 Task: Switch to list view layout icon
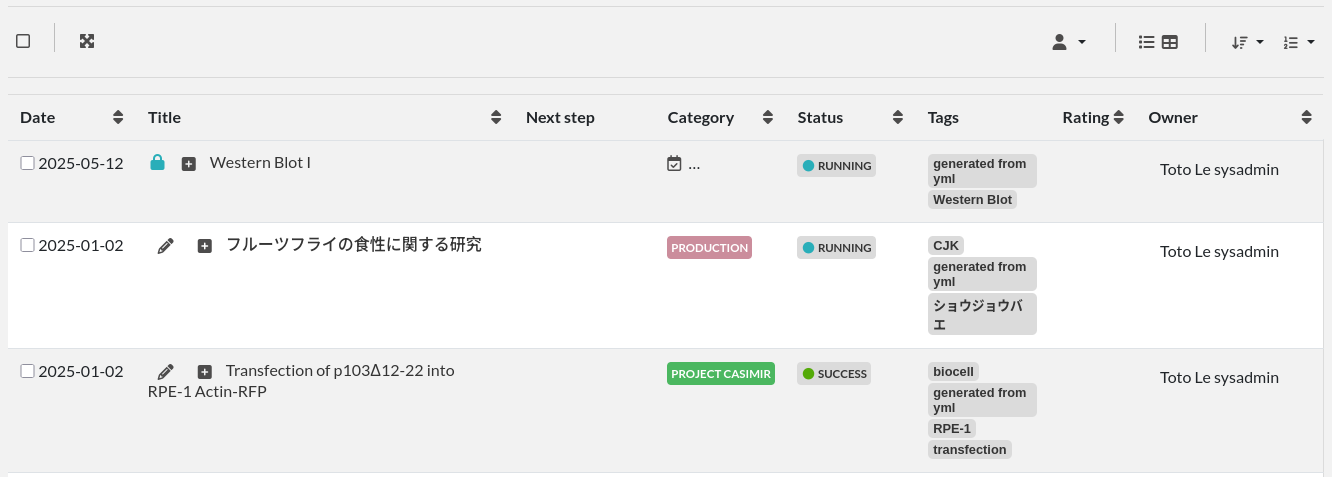coord(1147,42)
